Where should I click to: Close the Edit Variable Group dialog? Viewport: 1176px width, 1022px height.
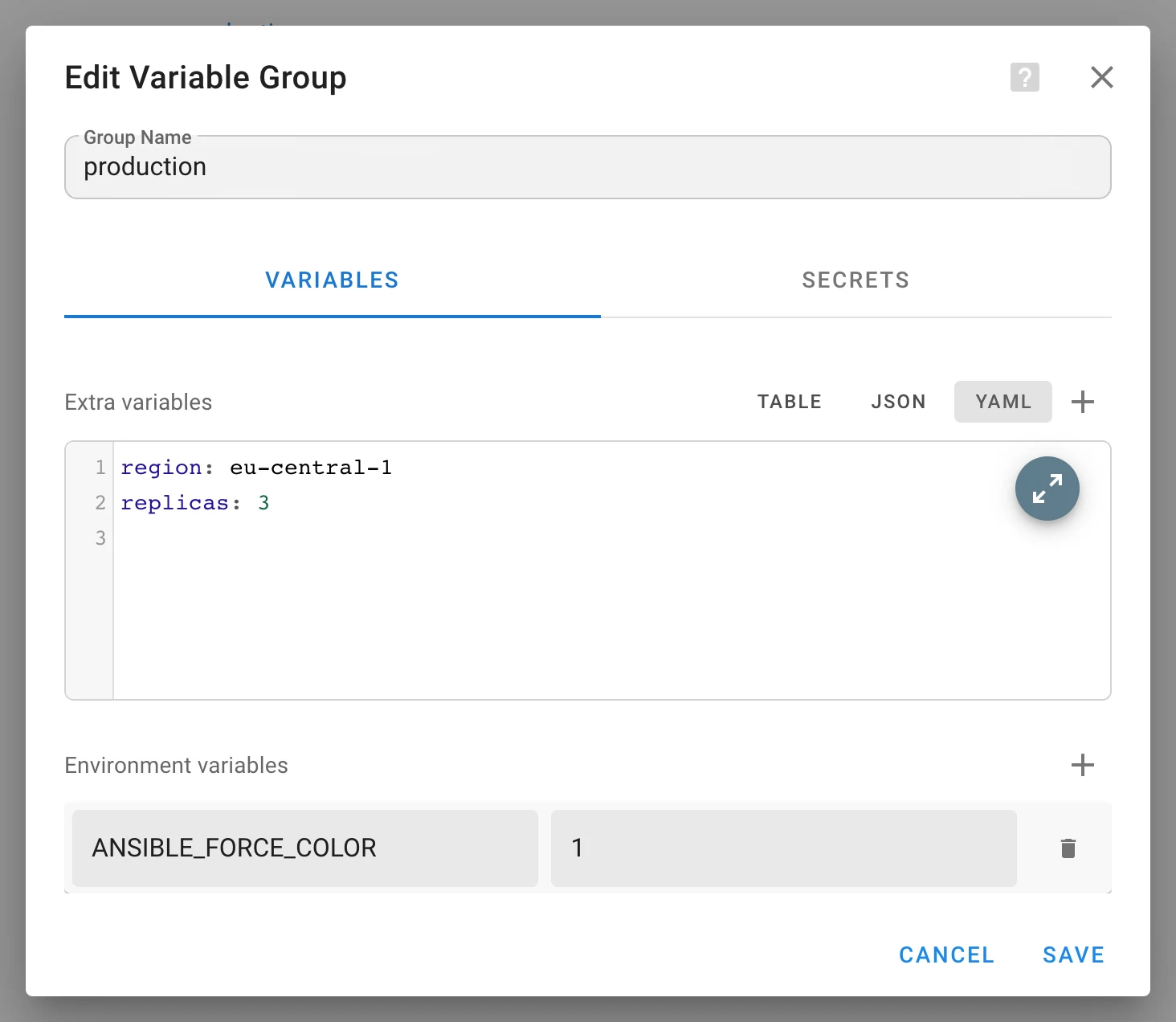click(x=1101, y=78)
